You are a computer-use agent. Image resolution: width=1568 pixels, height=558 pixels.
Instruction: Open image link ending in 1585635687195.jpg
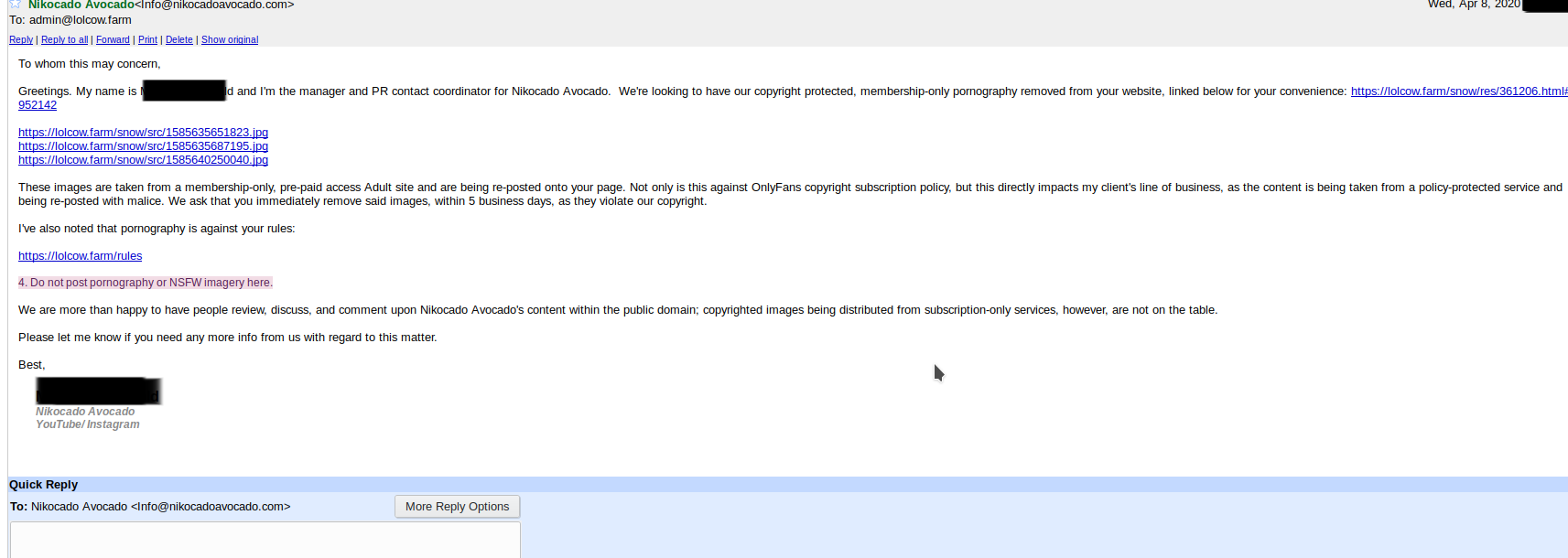[143, 146]
